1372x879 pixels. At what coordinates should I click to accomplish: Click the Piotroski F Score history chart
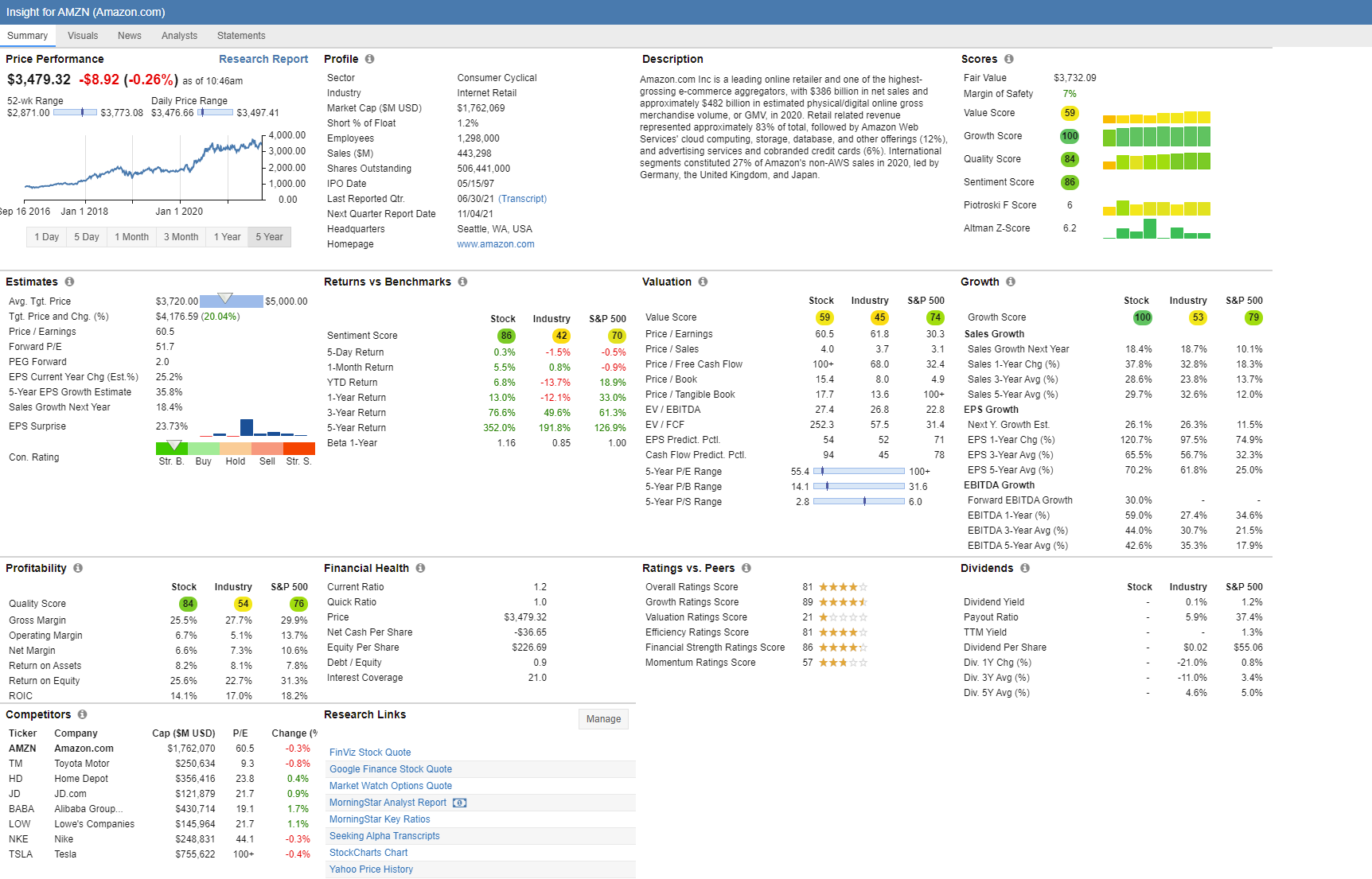click(1156, 208)
